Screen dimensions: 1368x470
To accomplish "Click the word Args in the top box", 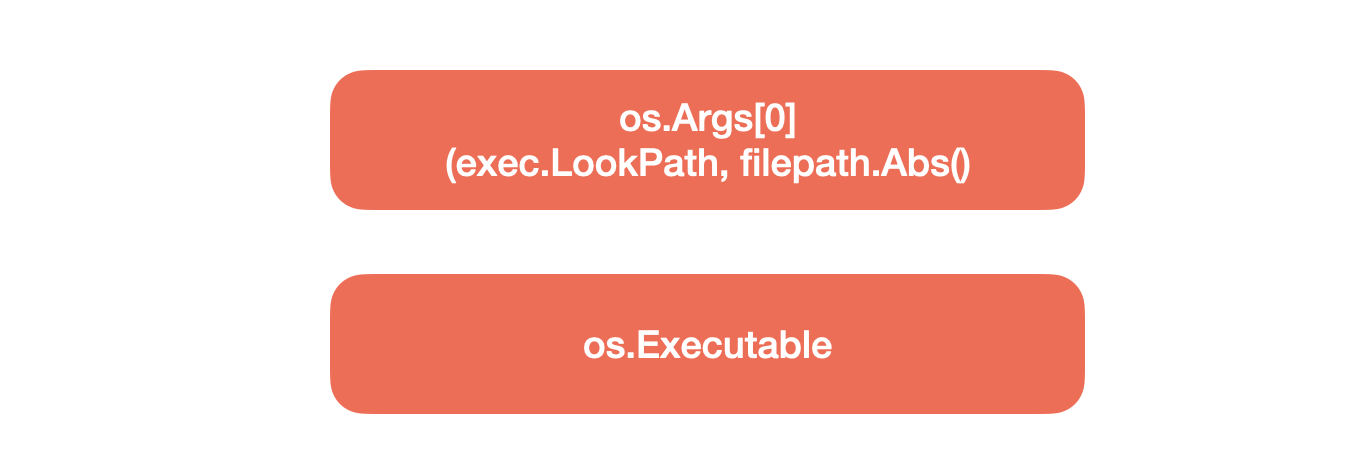I will (711, 120).
